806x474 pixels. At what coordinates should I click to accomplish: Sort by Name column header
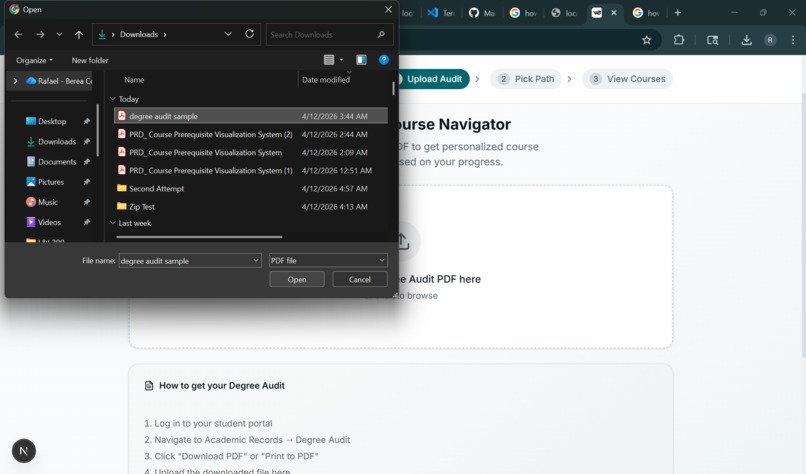pyautogui.click(x=134, y=80)
